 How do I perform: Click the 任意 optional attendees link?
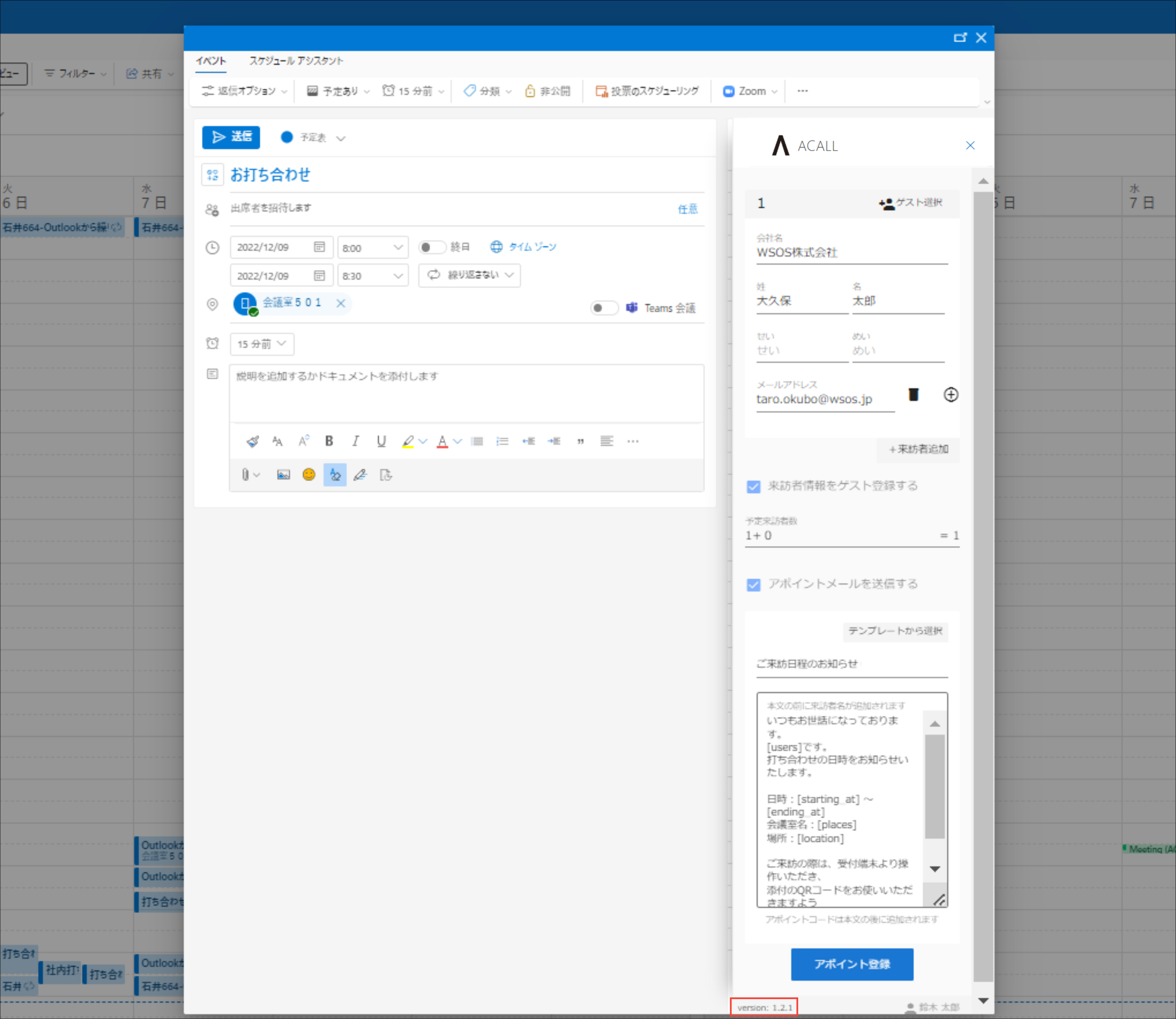click(688, 209)
